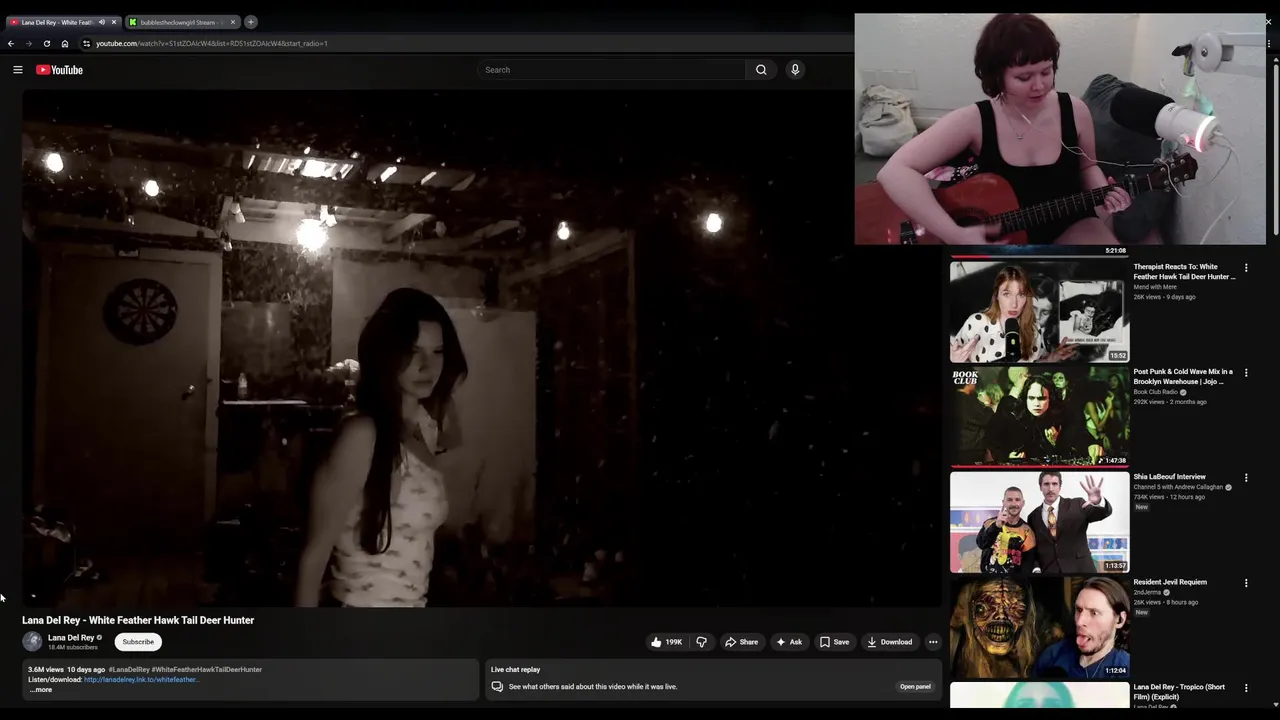Viewport: 1280px width, 720px height.
Task: Click Lana Del Rey - Tropico title
Action: pos(1179,692)
